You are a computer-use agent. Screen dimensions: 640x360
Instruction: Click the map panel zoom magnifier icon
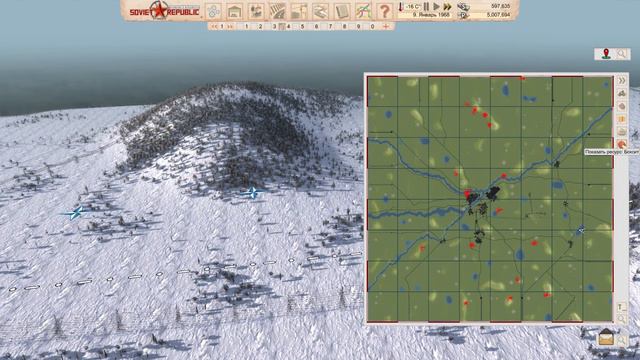(621, 318)
